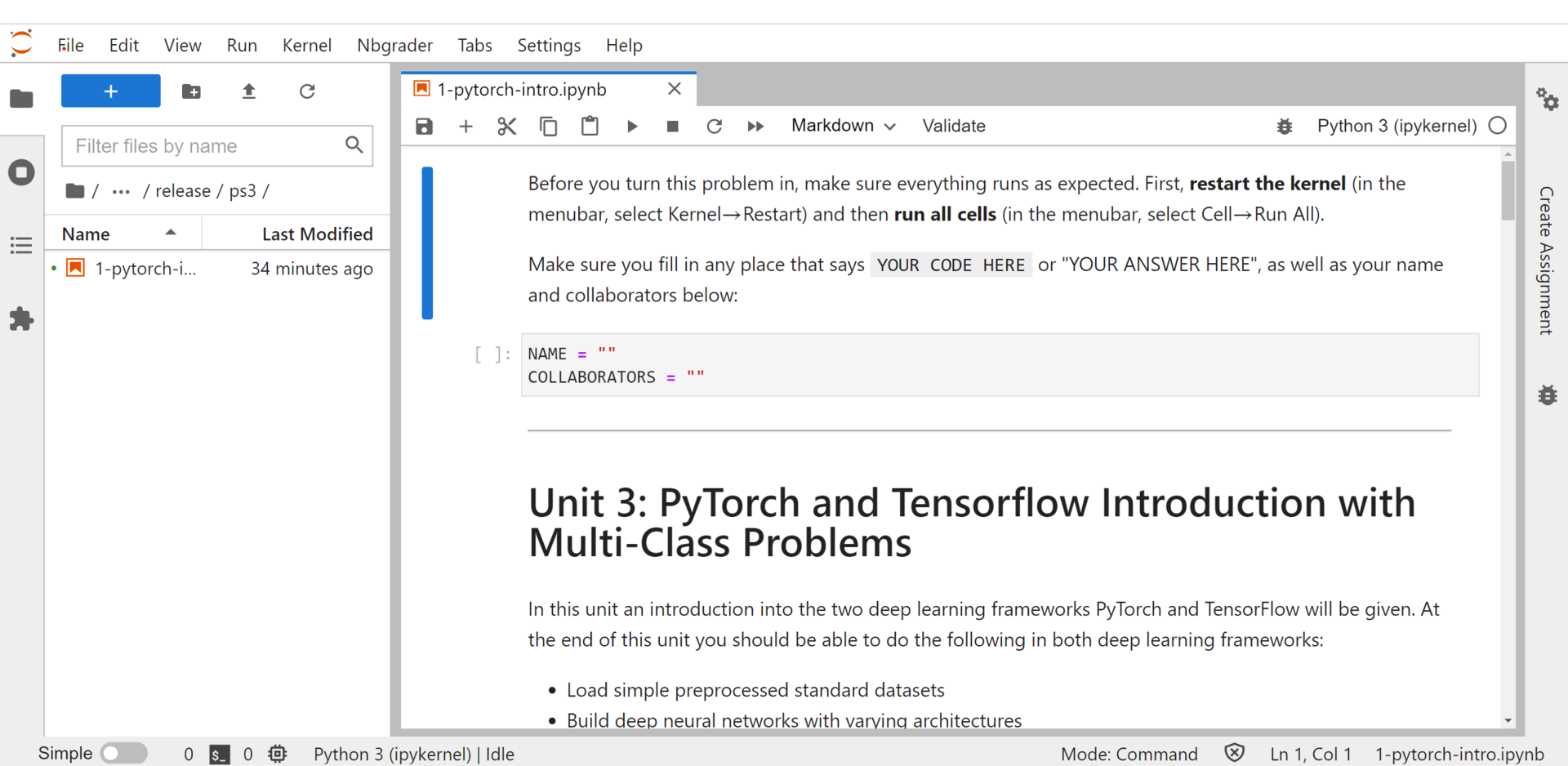Expand the collapsed breadcrumb ellipsis
The height and width of the screenshot is (766, 1568).
(x=121, y=191)
